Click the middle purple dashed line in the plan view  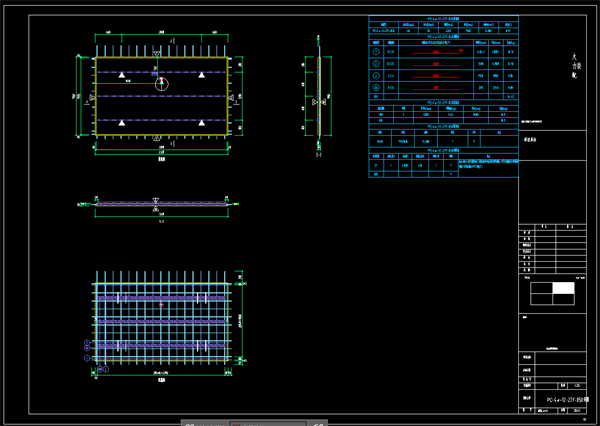(161, 96)
